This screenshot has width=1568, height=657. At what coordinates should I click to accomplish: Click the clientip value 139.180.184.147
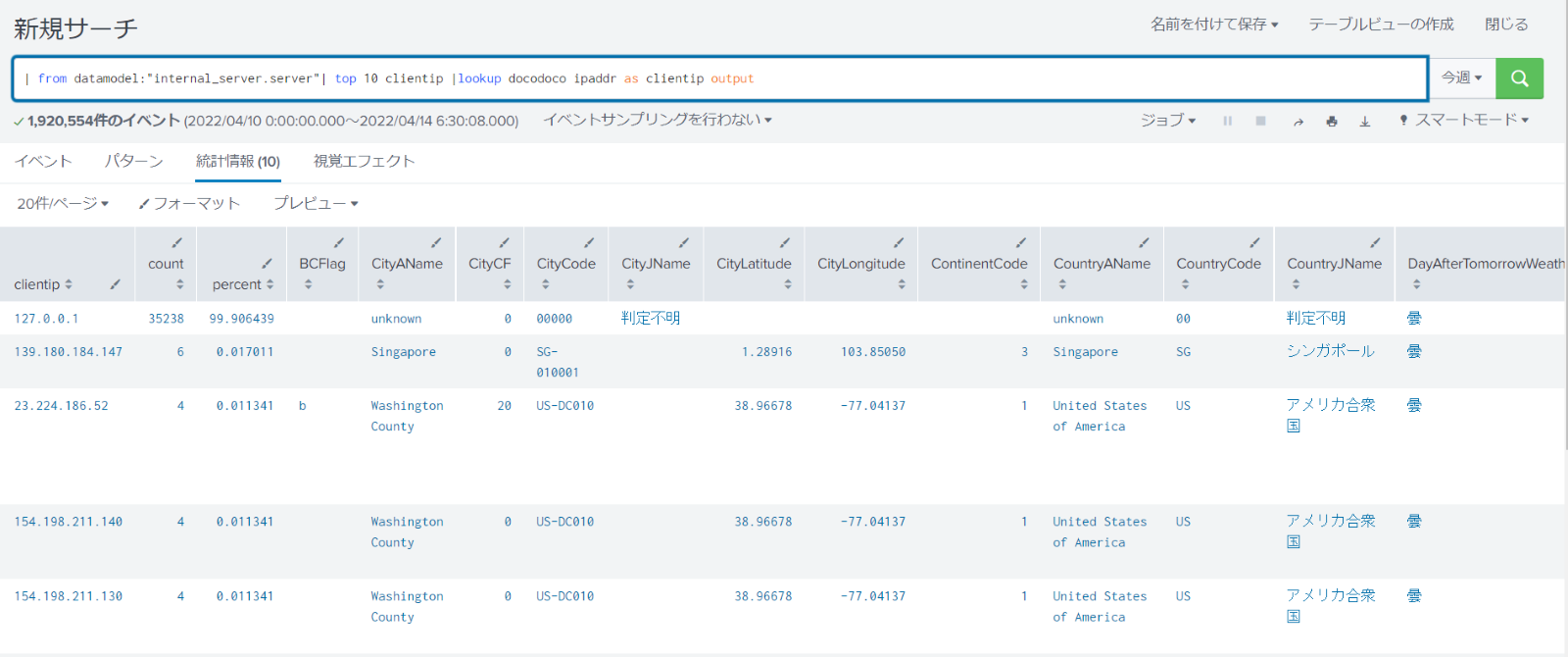[69, 352]
